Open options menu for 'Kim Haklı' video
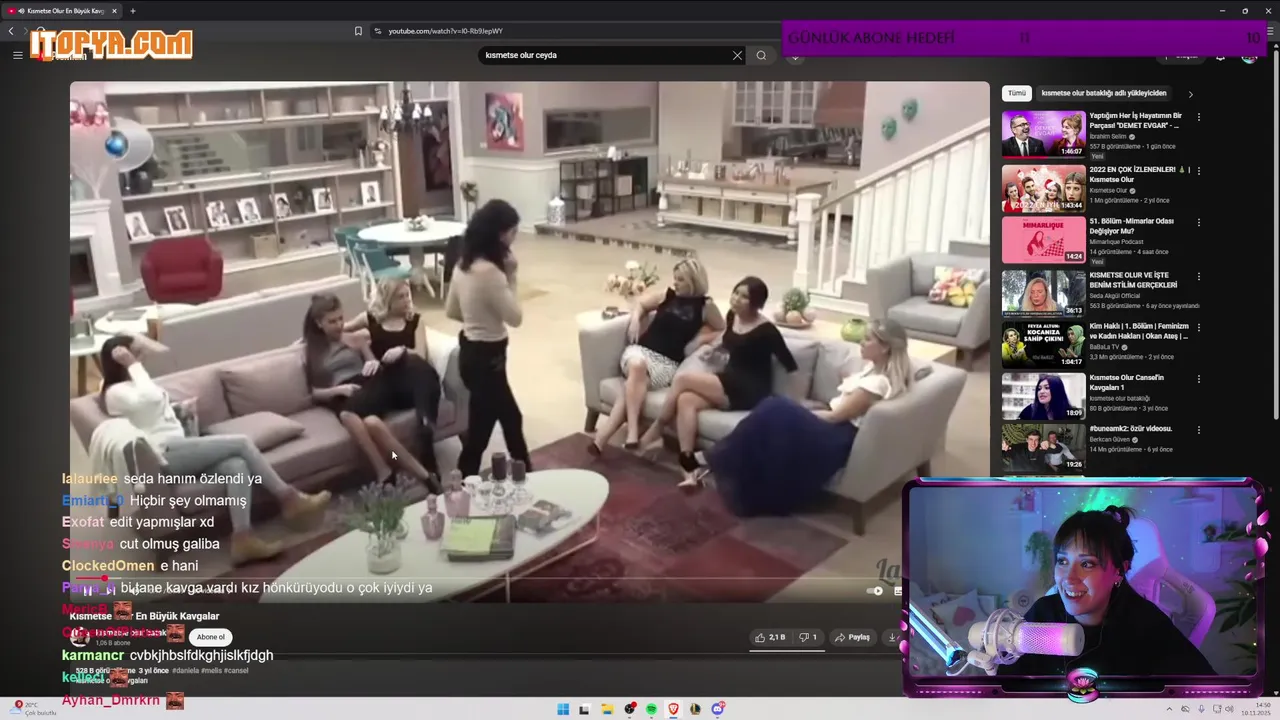 click(x=1198, y=327)
